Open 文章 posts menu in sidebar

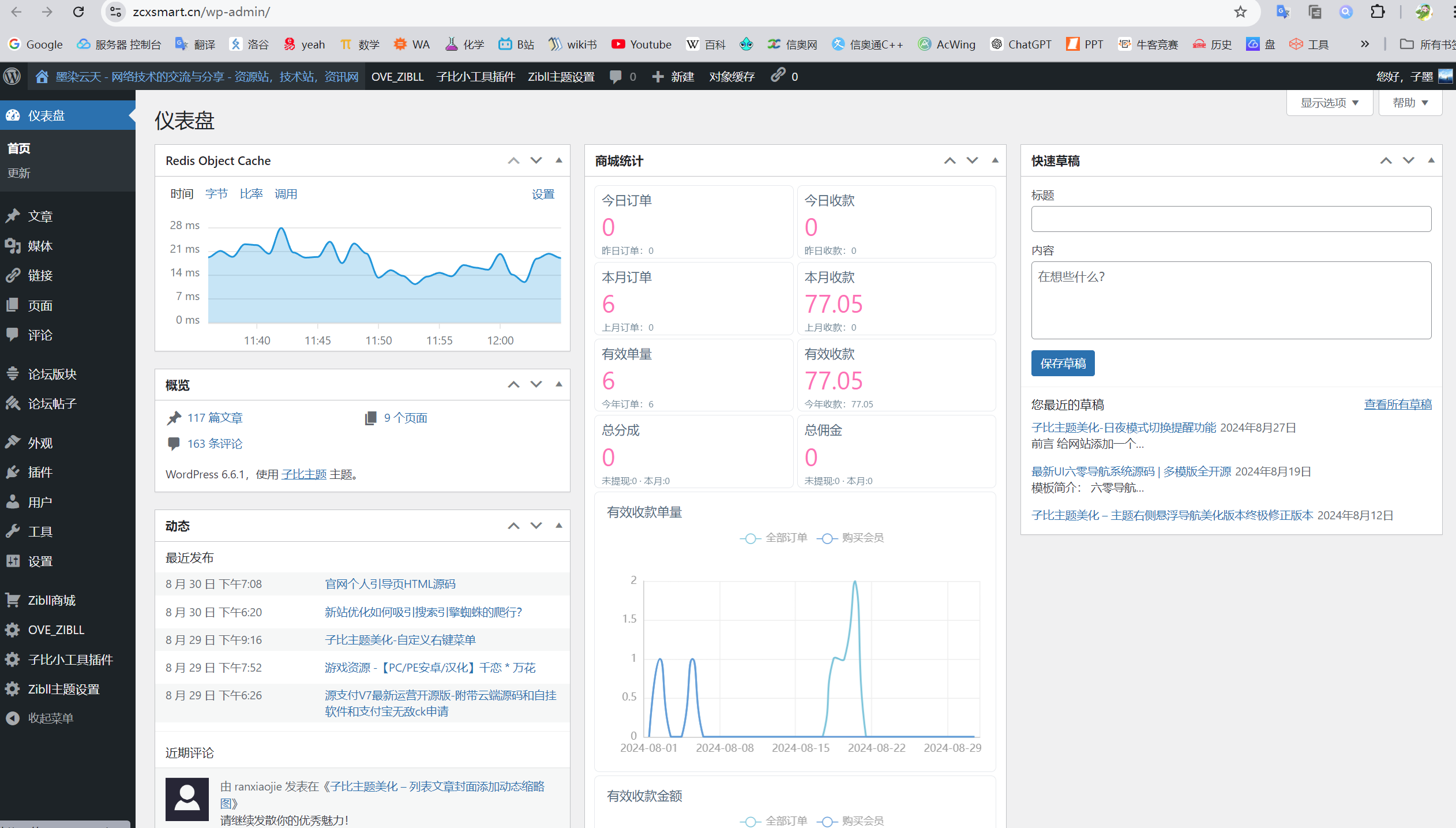67,216
